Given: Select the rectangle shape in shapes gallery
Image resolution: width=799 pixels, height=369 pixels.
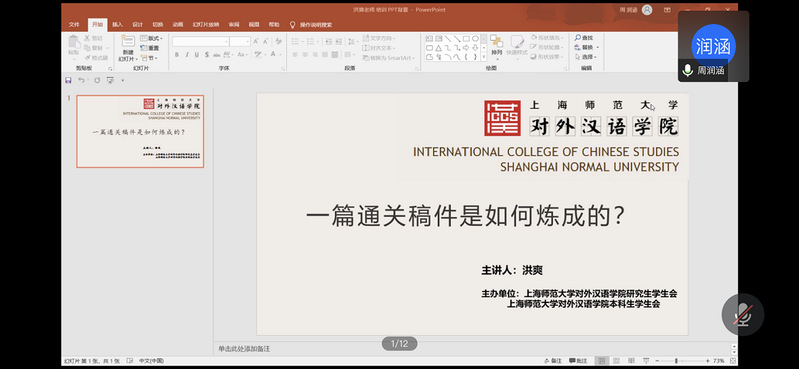Looking at the screenshot, I should pos(466,38).
